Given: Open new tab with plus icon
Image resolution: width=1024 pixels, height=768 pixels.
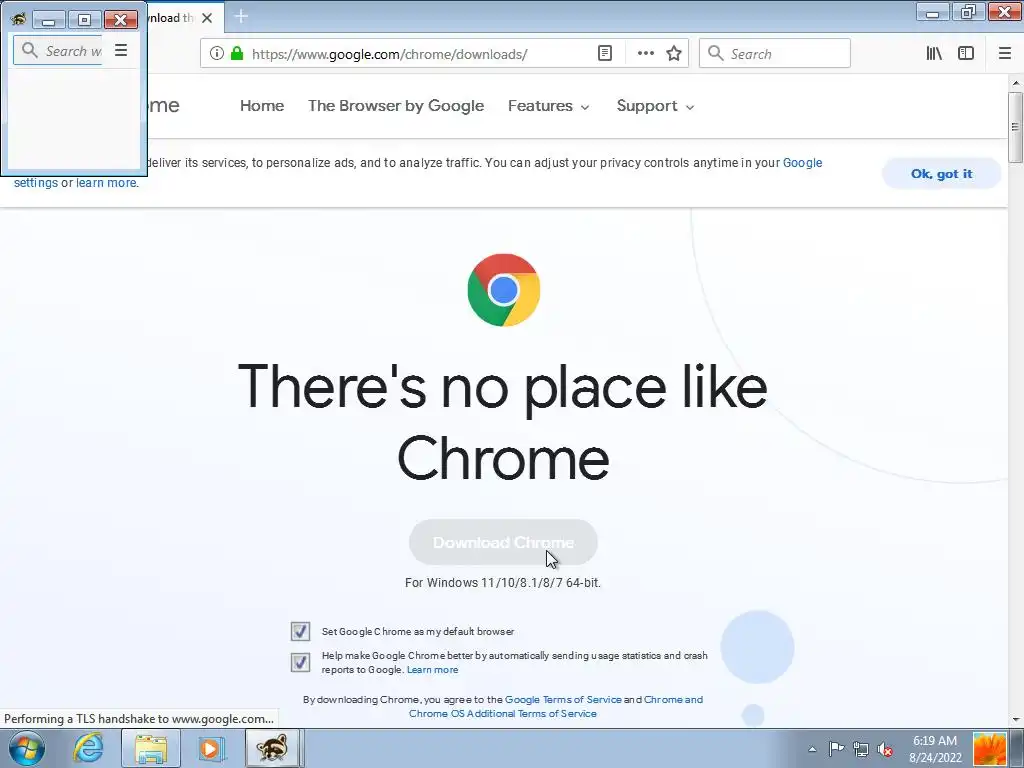Looking at the screenshot, I should [241, 16].
